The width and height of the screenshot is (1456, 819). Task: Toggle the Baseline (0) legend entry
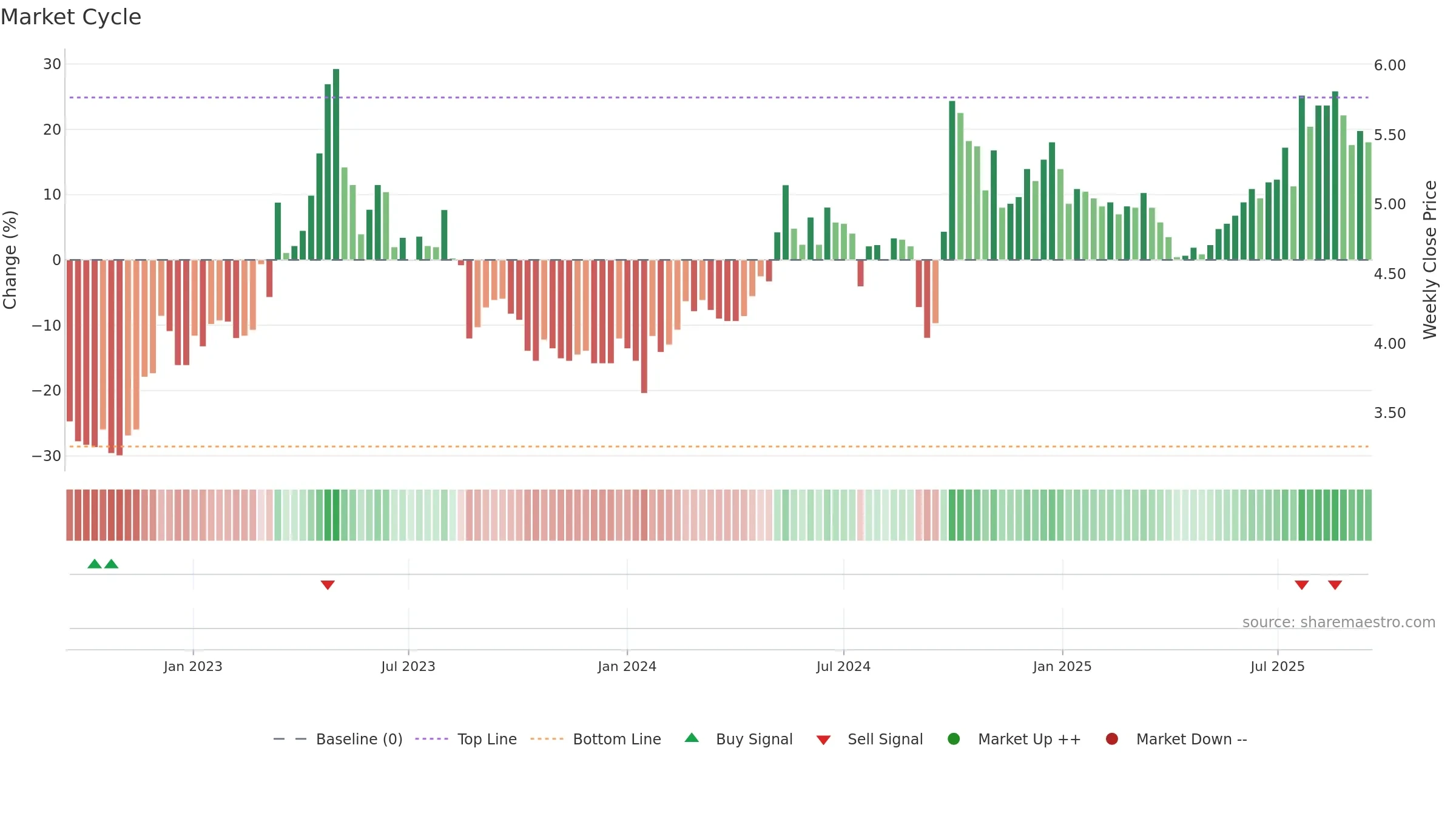click(x=338, y=739)
